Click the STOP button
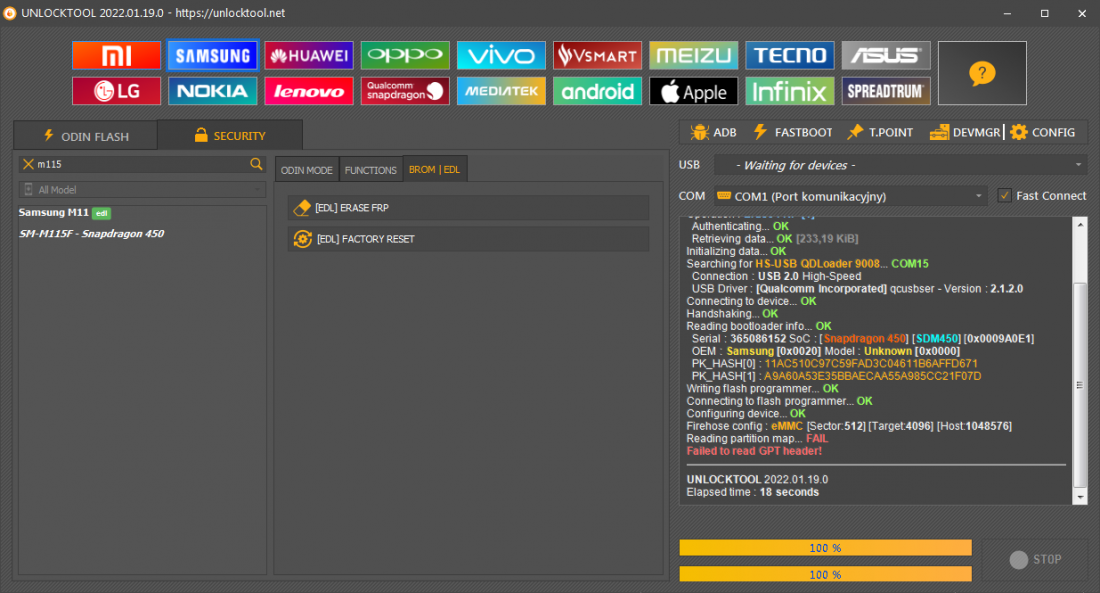 [x=1035, y=559]
